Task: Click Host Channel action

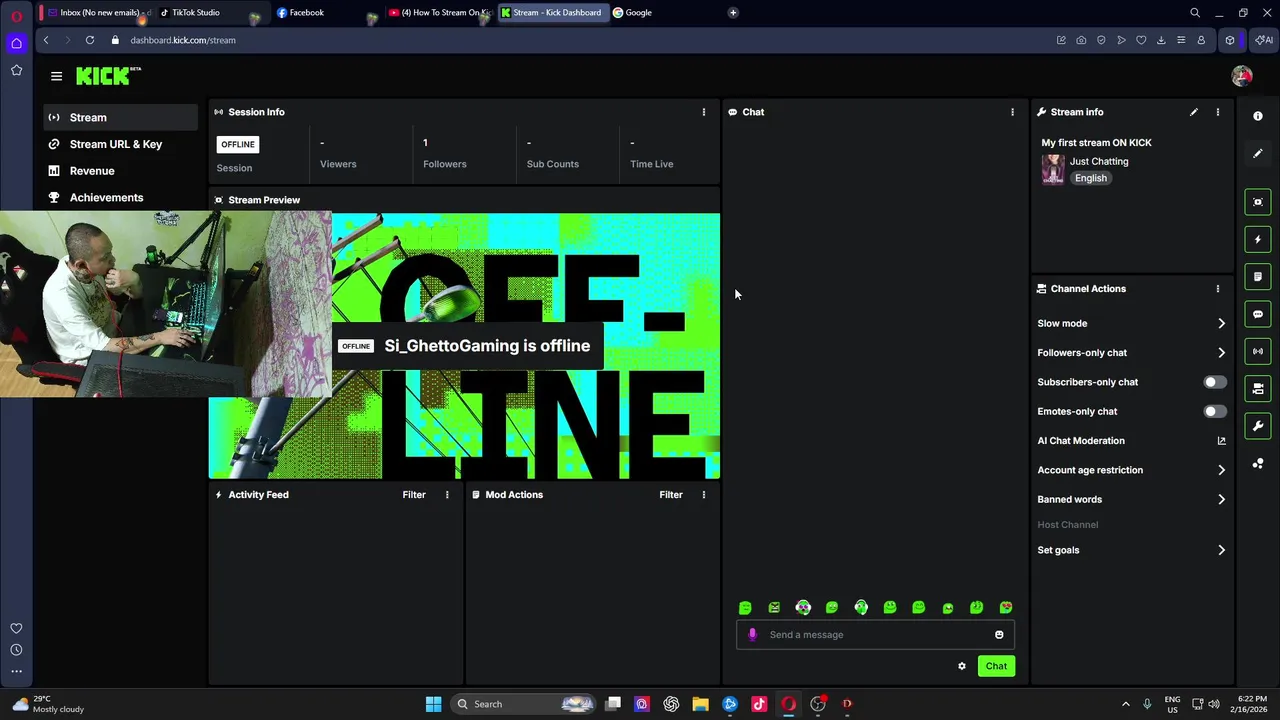Action: point(1068,525)
